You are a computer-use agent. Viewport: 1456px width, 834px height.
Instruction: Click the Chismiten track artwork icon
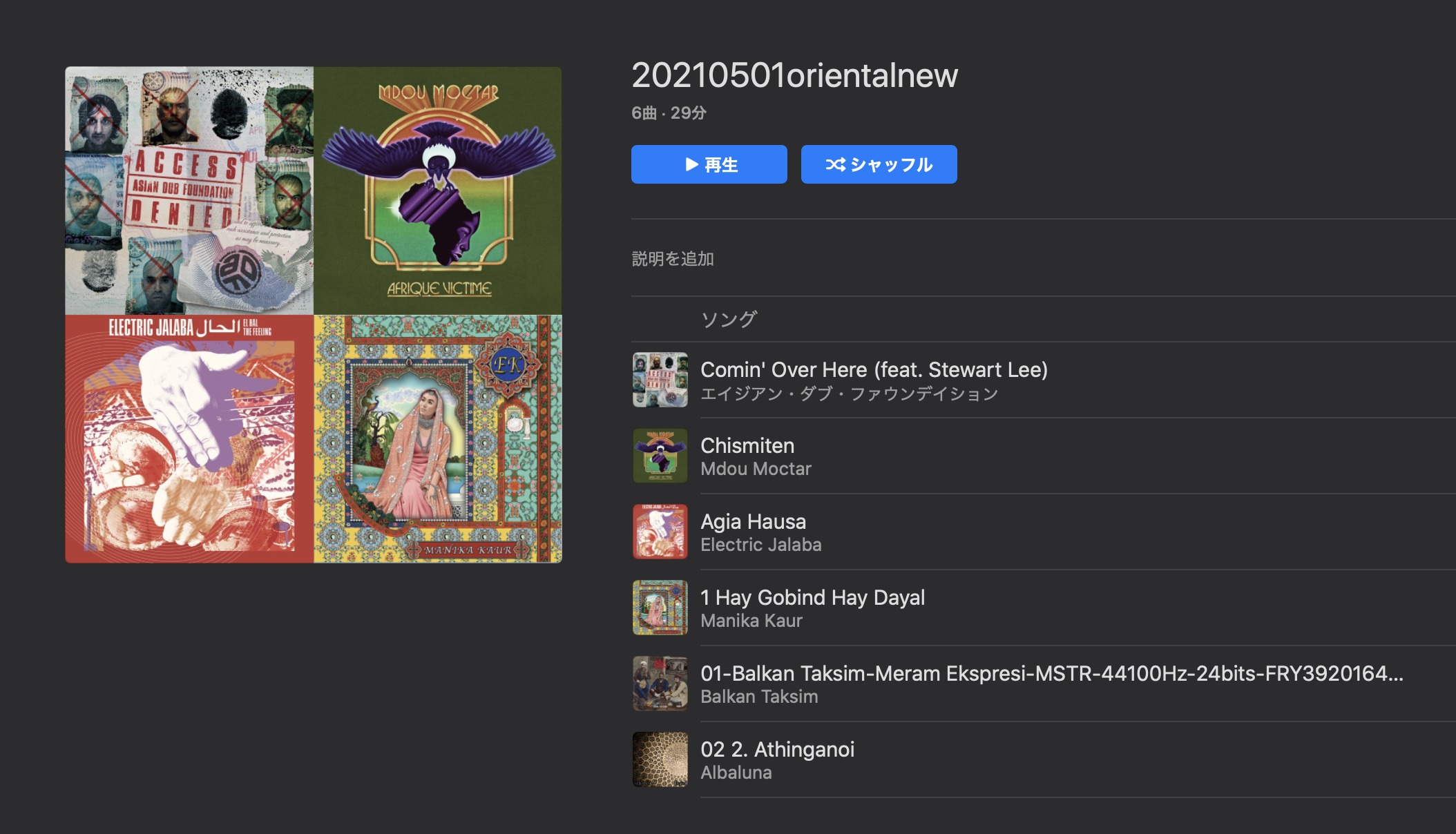[x=660, y=456]
